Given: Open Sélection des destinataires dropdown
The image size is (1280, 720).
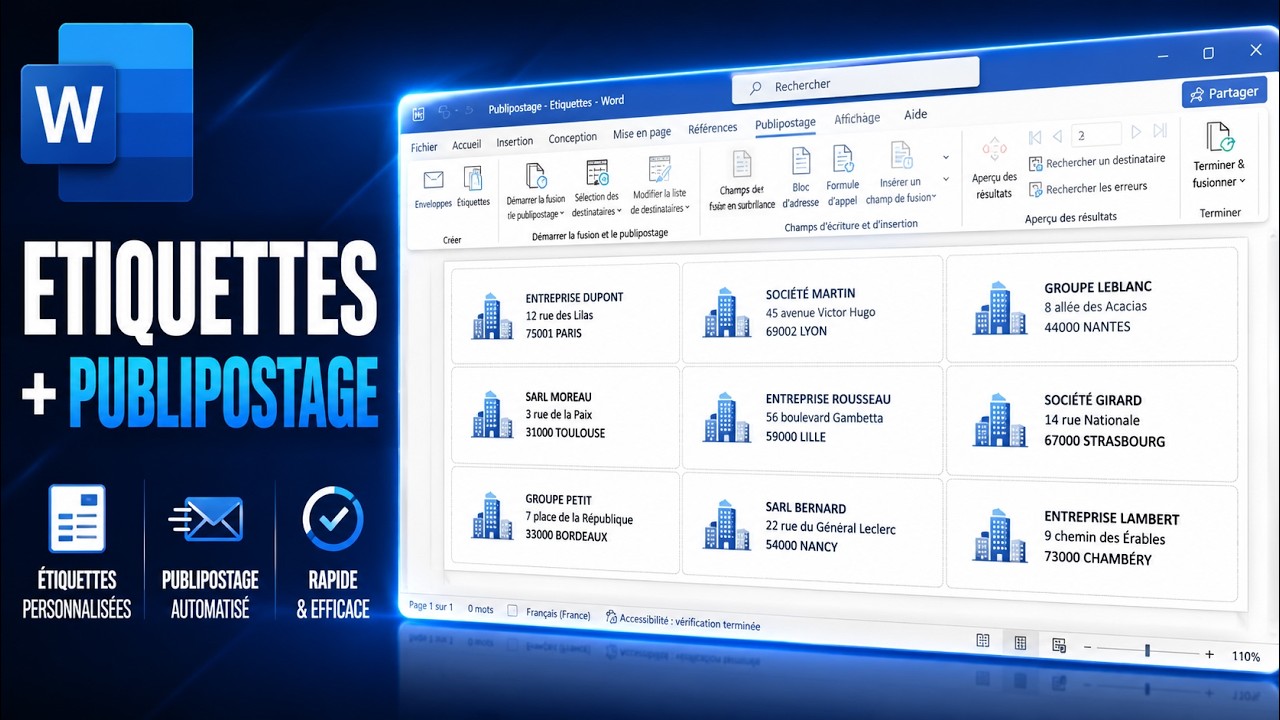Looking at the screenshot, I should 597,188.
